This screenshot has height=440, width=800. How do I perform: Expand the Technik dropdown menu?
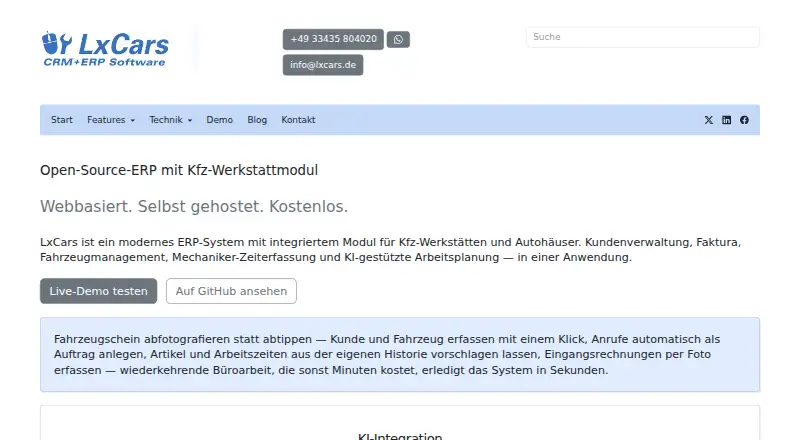click(x=170, y=120)
